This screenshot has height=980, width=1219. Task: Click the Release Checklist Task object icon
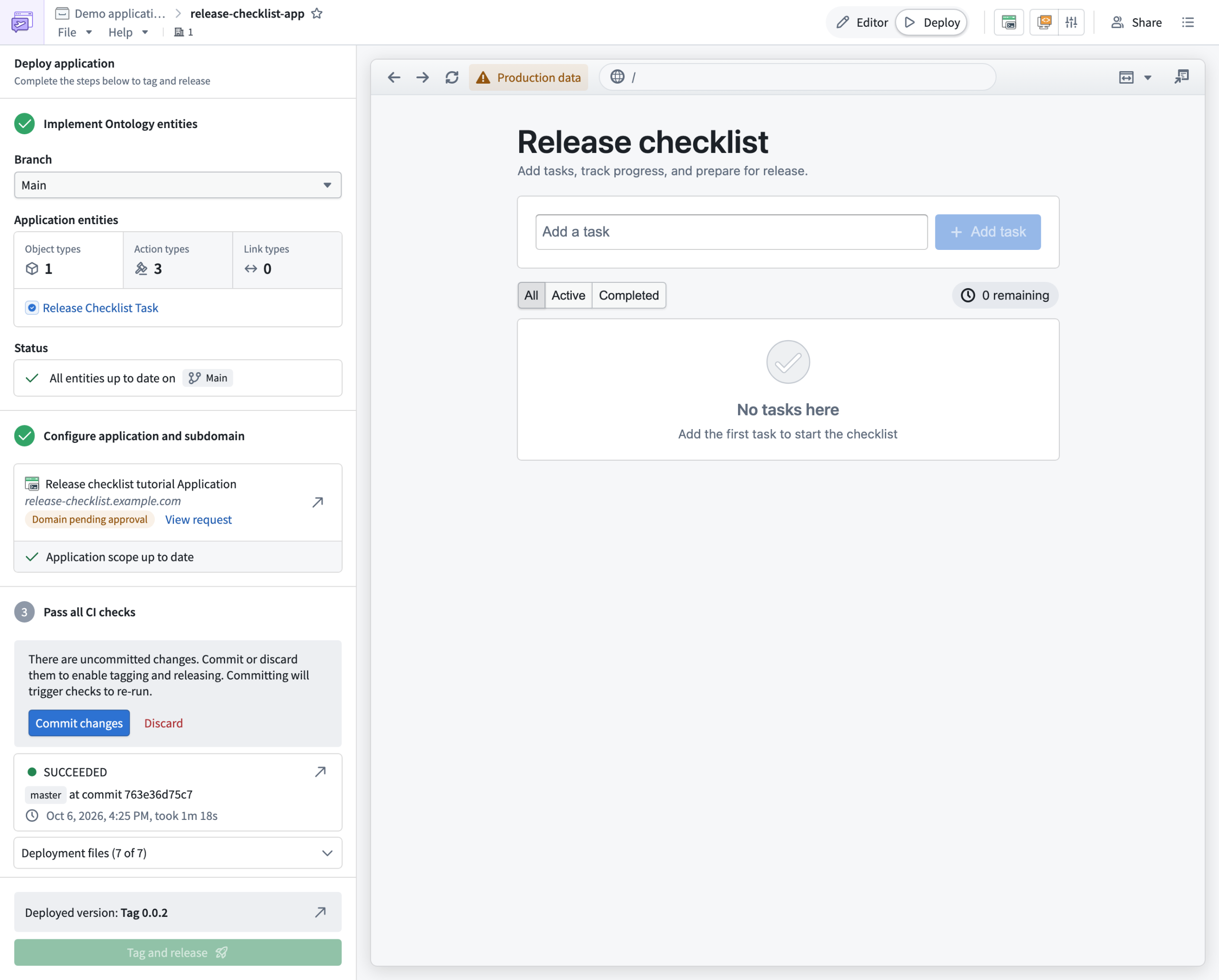(x=32, y=308)
